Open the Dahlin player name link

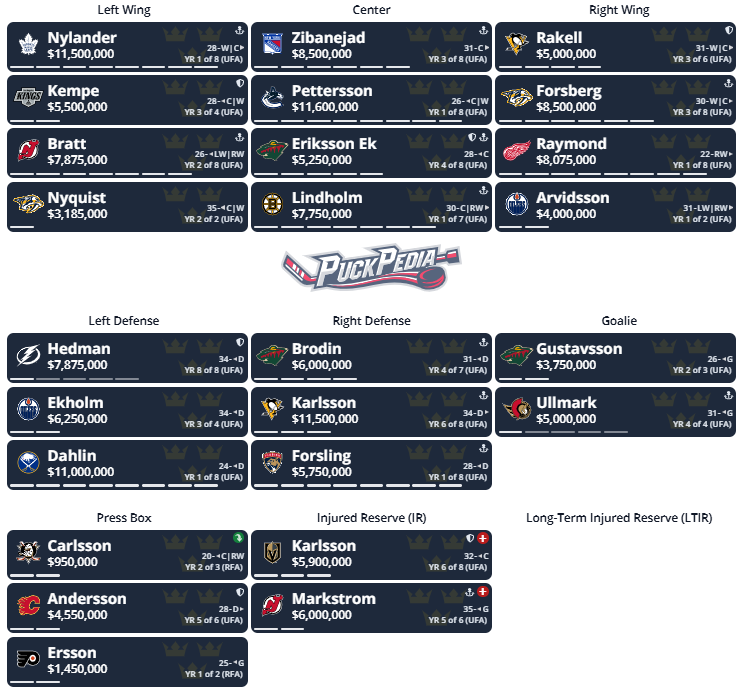pyautogui.click(x=72, y=456)
